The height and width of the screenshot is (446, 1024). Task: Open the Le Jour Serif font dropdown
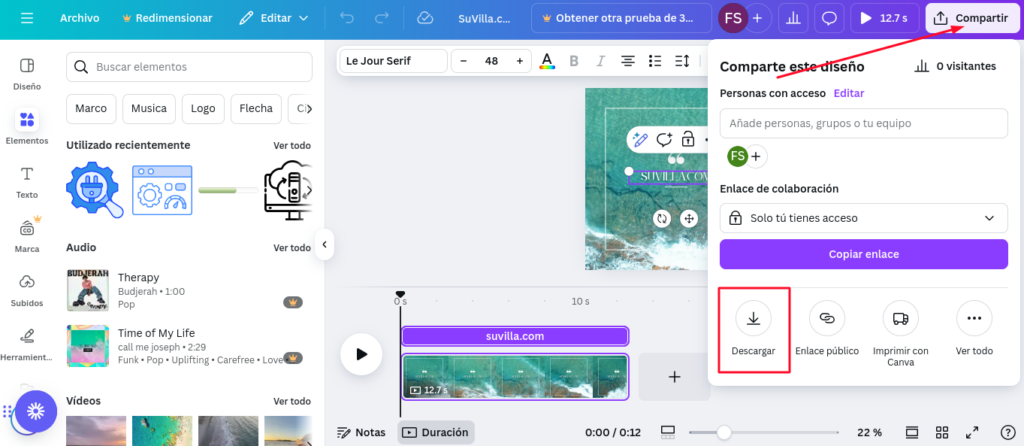point(394,61)
